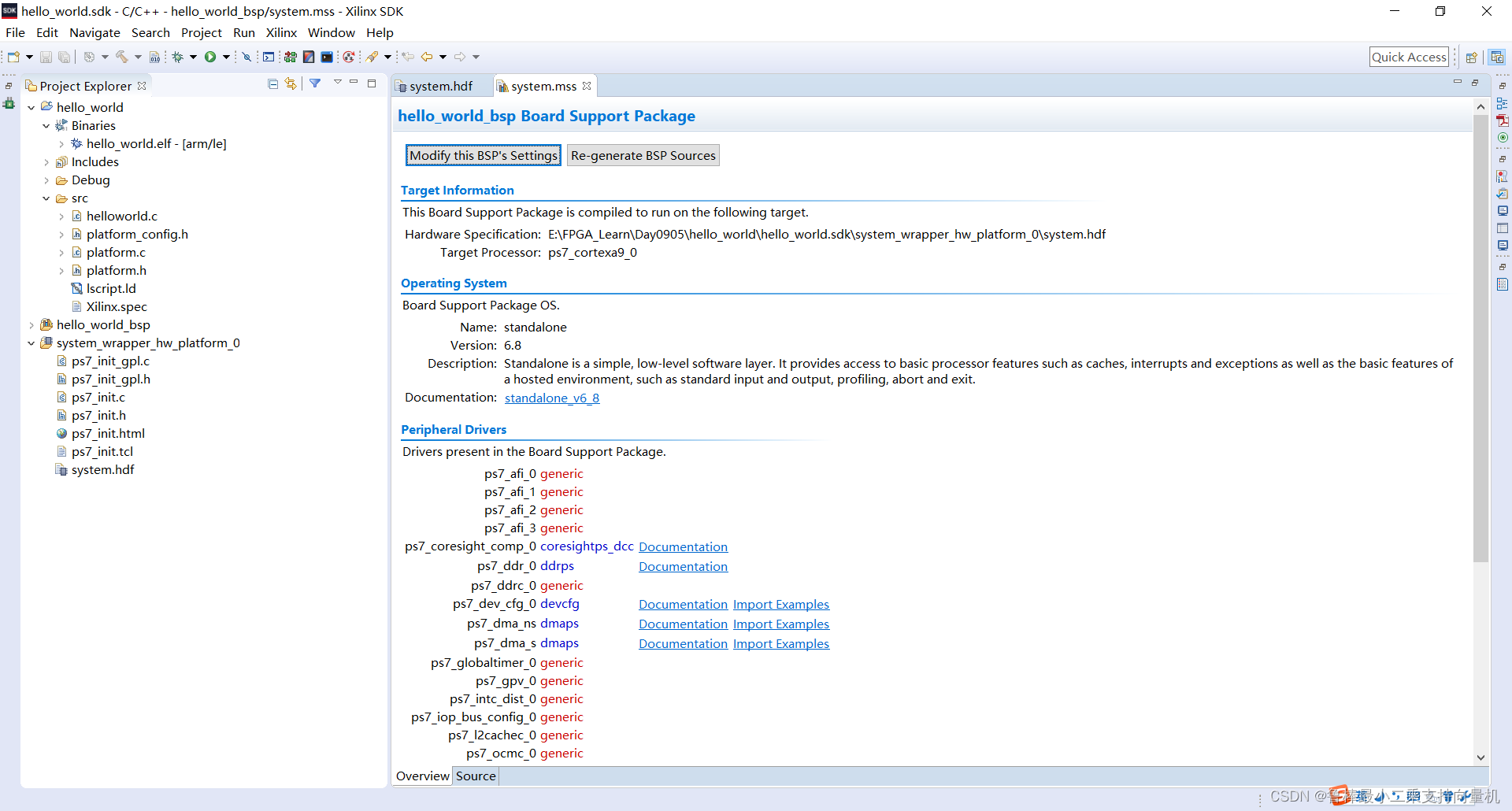Image resolution: width=1512 pixels, height=811 pixels.
Task: Open the Outline view icon in right trim
Action: (1502, 103)
